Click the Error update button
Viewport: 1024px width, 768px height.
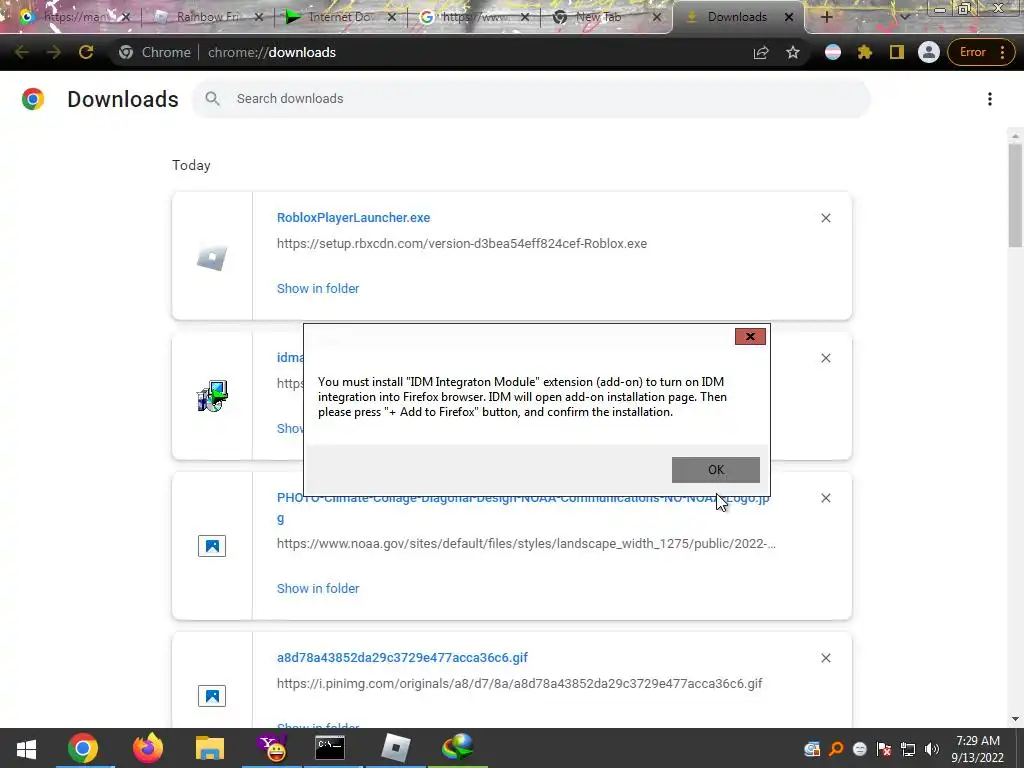980,52
